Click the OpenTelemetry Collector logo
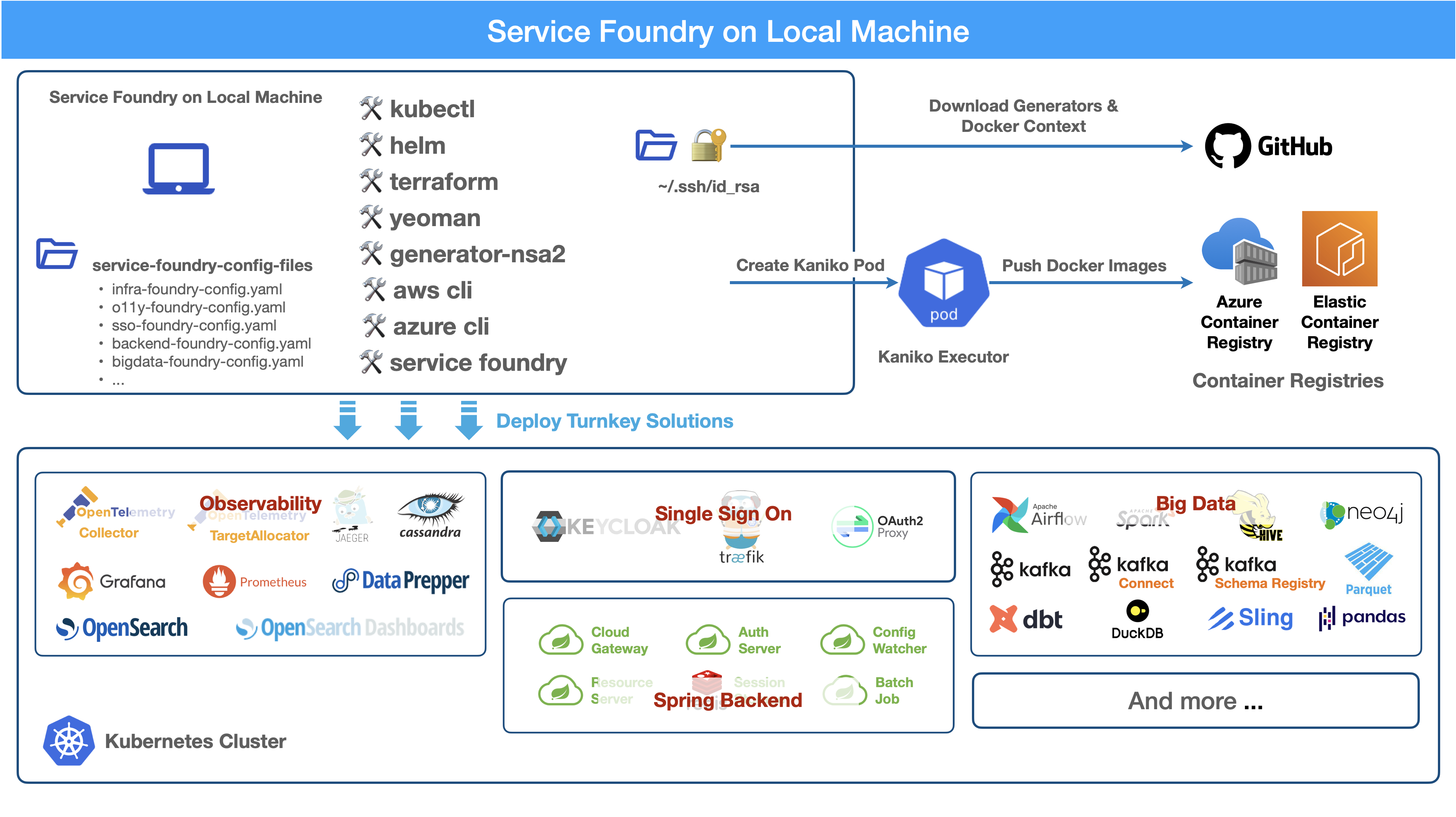Viewport: 1456px width, 817px height. pos(116,513)
